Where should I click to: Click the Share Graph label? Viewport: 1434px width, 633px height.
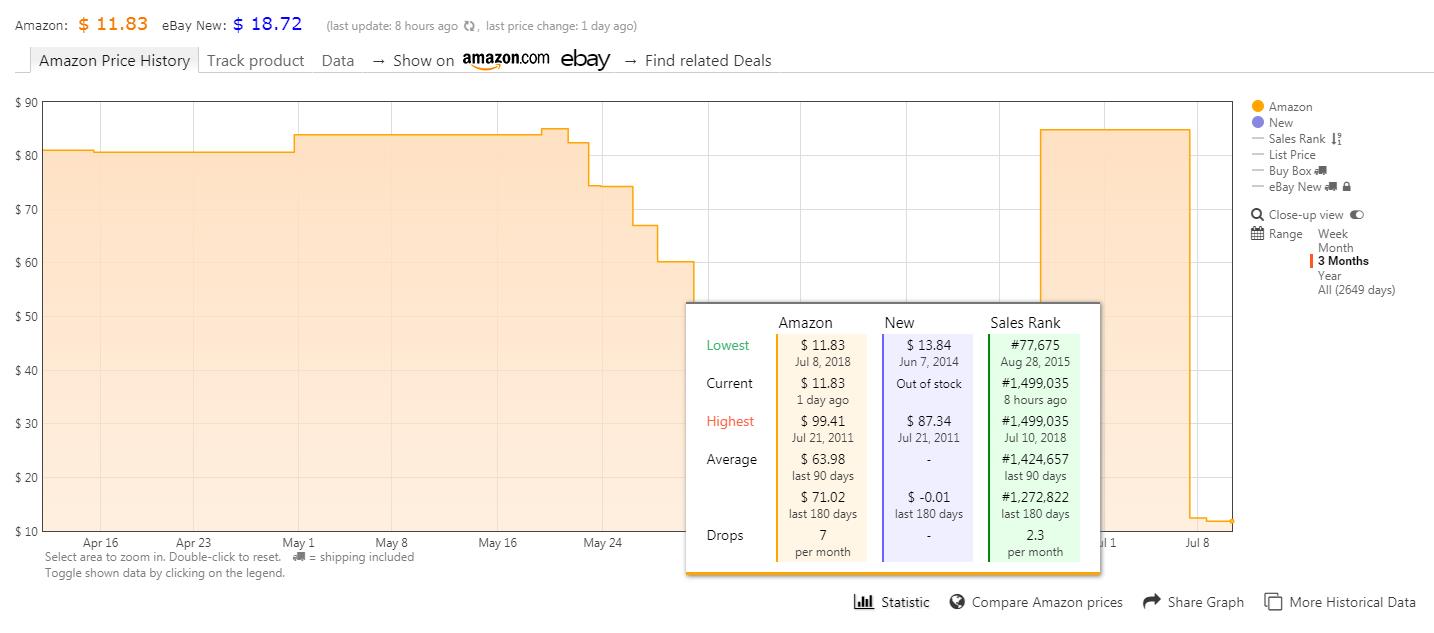(1206, 602)
